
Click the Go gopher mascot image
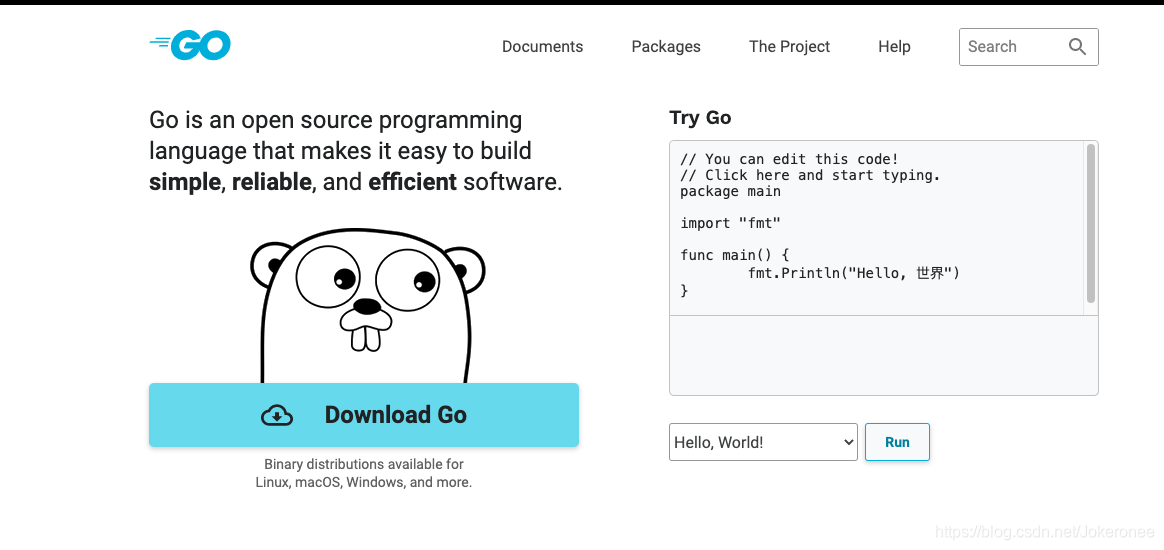pyautogui.click(x=367, y=305)
